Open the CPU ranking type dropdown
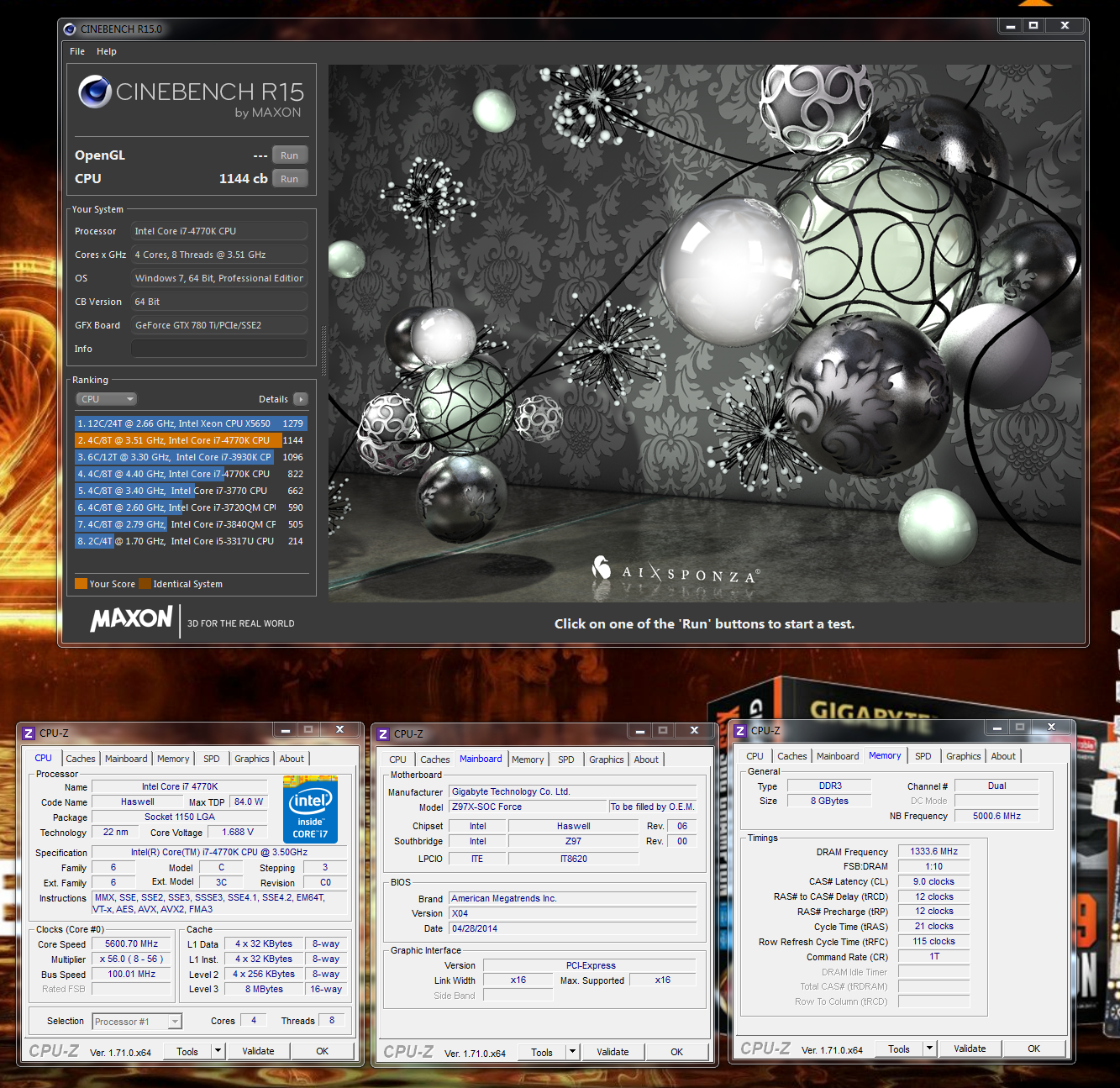 [106, 399]
